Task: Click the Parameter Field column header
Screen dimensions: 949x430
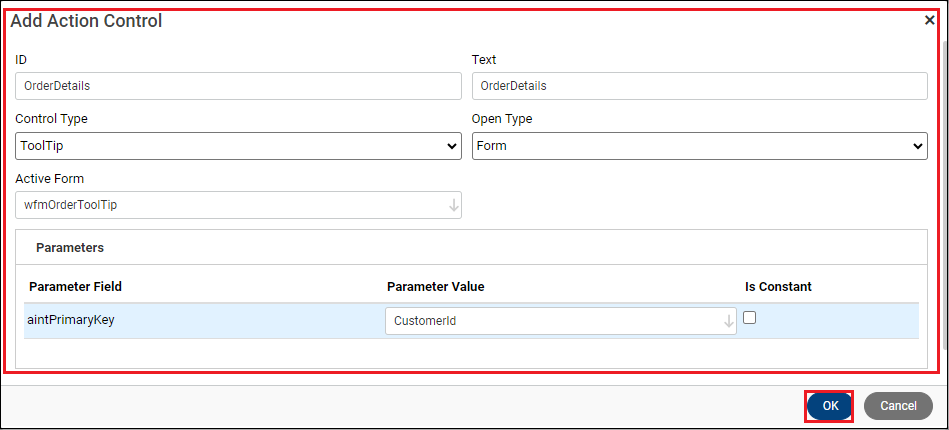Action: [76, 287]
